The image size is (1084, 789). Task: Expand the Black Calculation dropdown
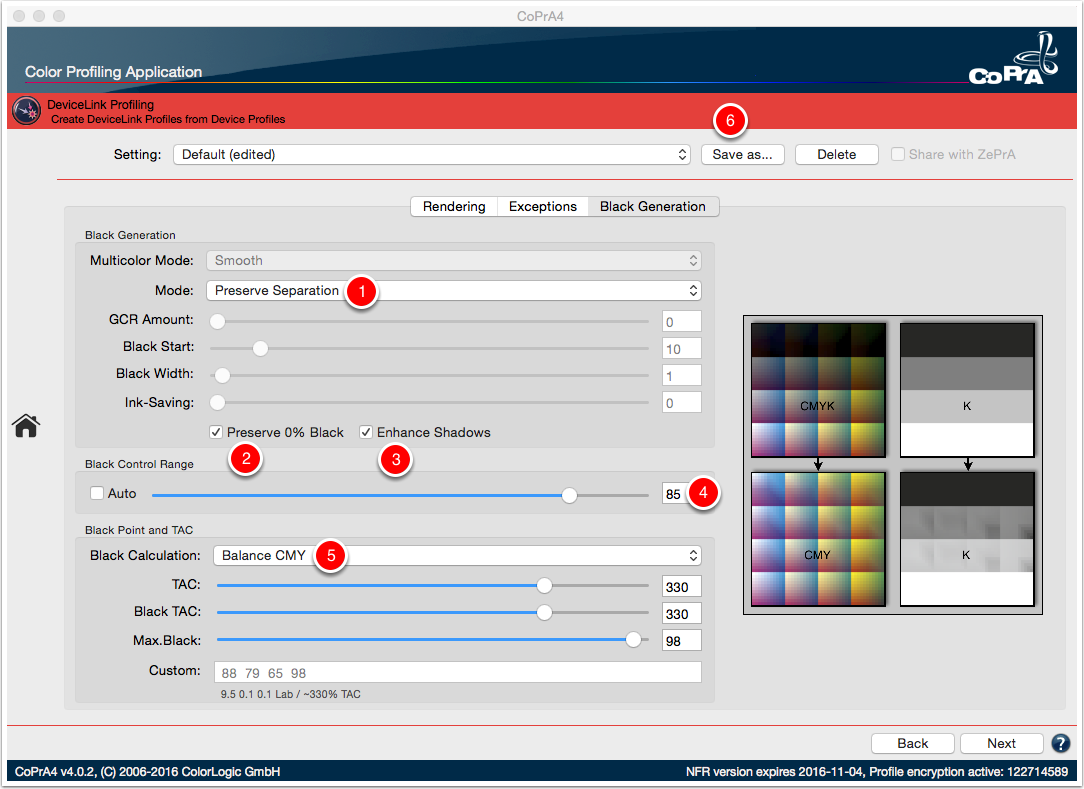457,555
